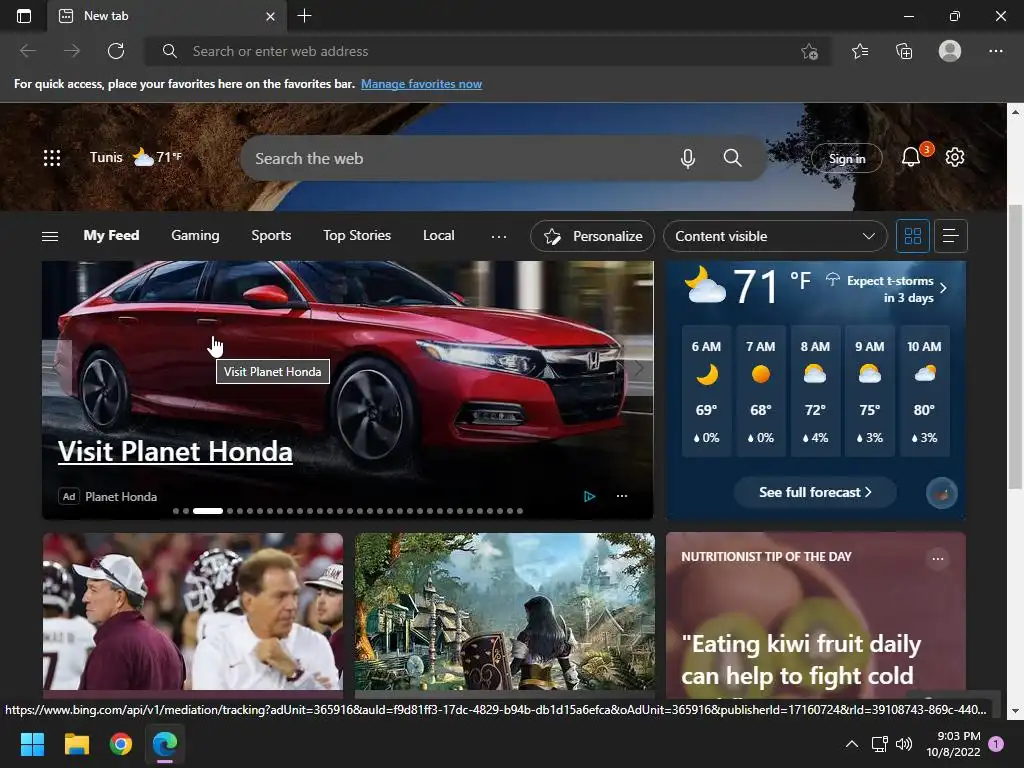Viewport: 1024px width, 768px height.
Task: Focus the browser address bar field
Action: point(487,51)
